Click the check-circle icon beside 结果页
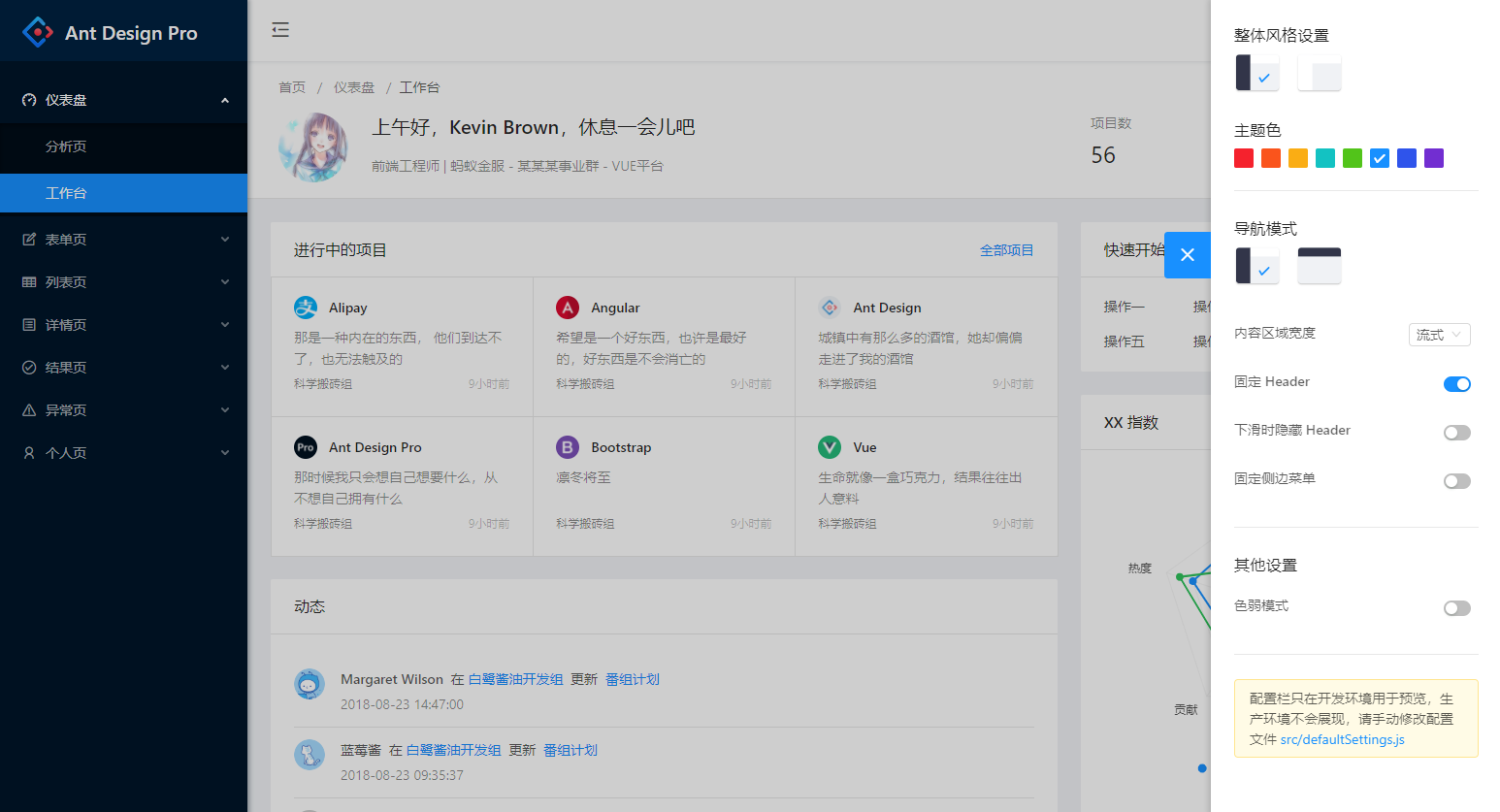Viewport: 1500px width, 812px height. (x=29, y=368)
